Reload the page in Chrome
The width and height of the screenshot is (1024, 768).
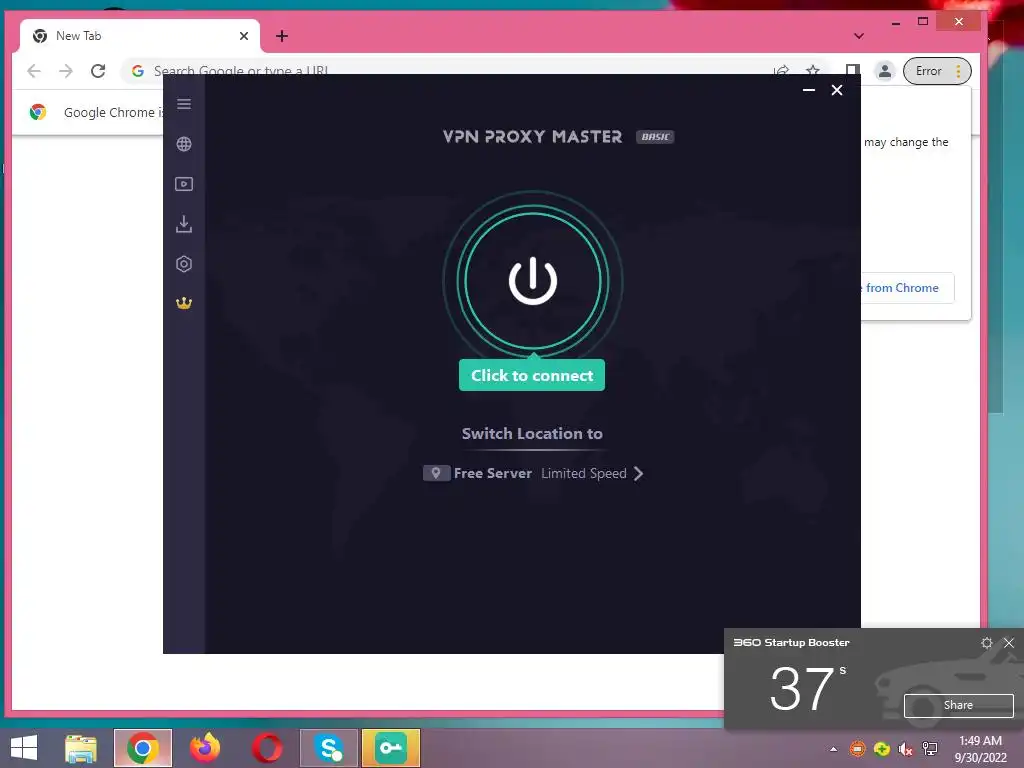pos(98,71)
